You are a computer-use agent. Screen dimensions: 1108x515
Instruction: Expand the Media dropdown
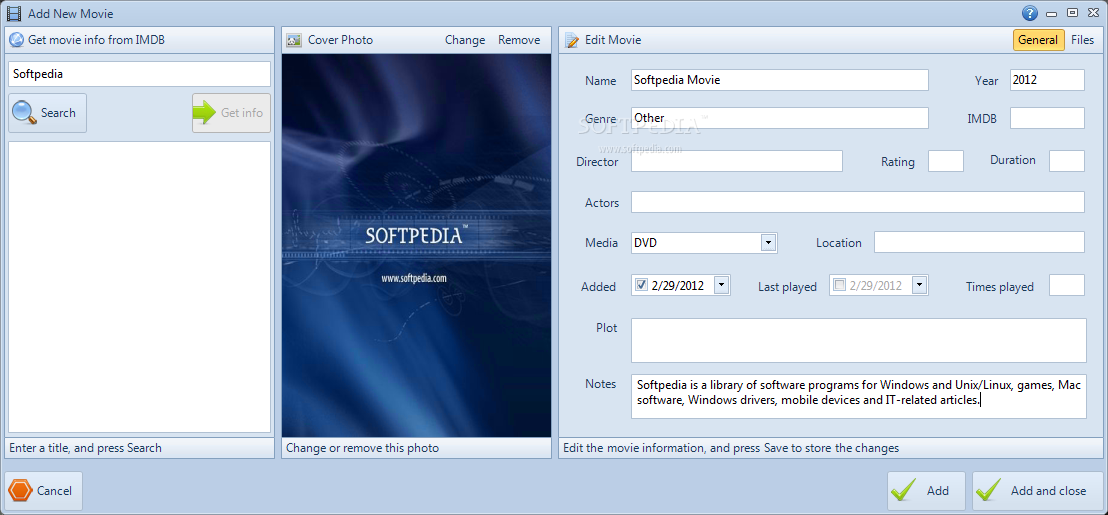click(768, 243)
